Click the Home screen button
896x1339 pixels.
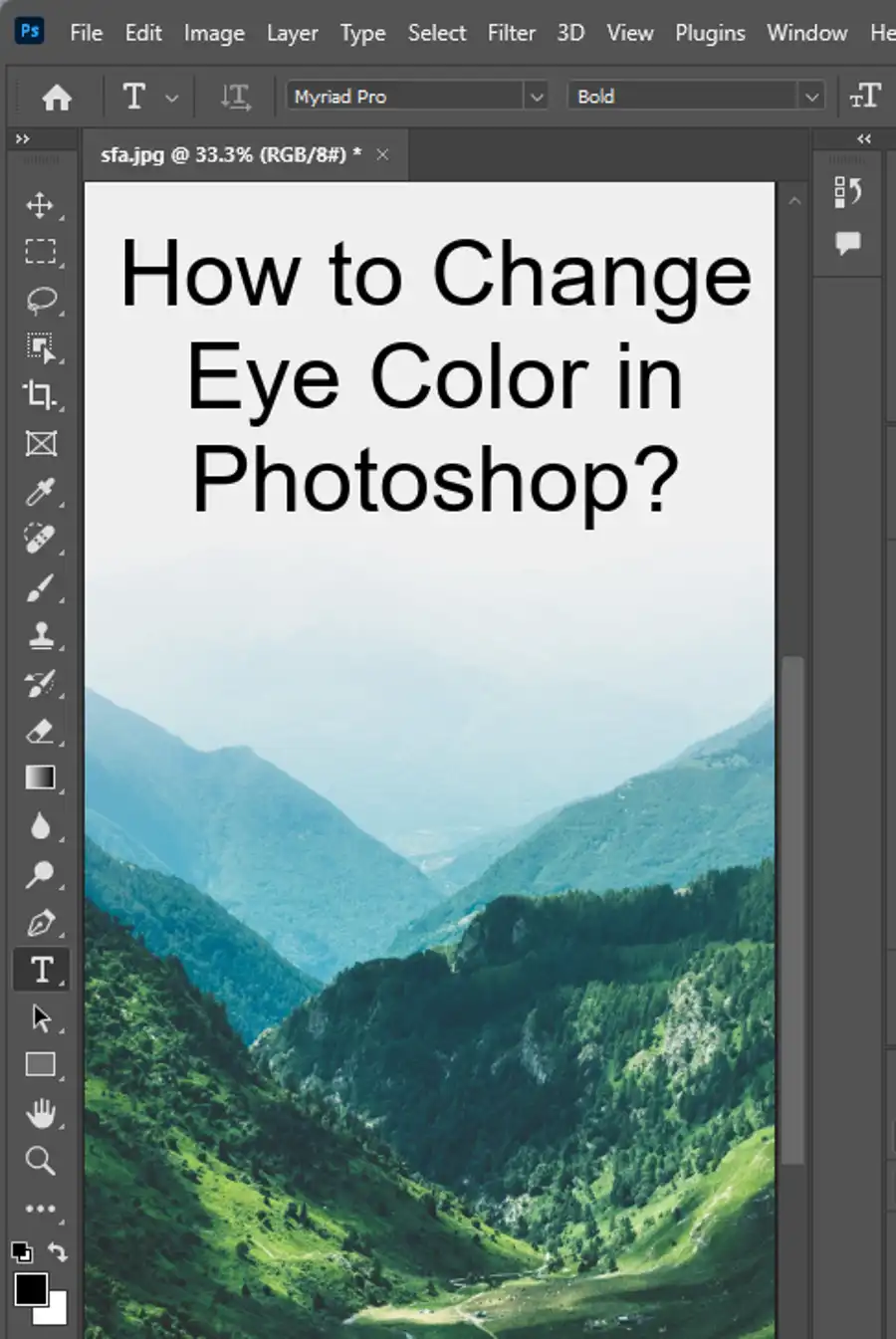click(x=57, y=97)
